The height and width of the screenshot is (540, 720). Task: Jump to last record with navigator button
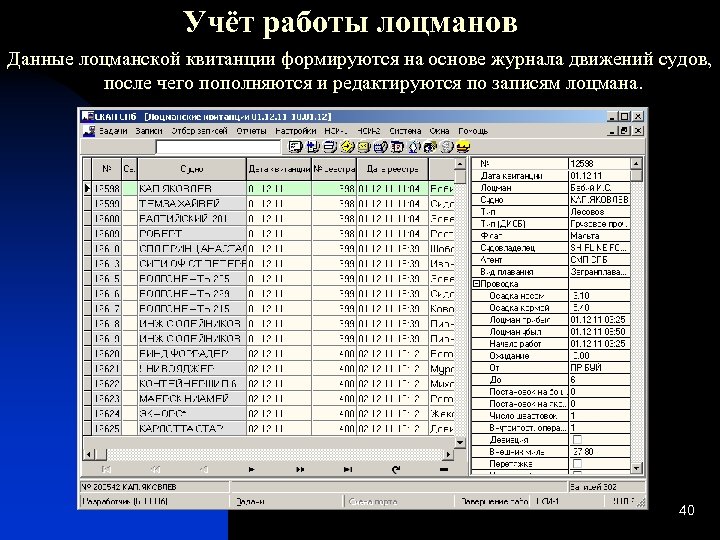[x=348, y=469]
